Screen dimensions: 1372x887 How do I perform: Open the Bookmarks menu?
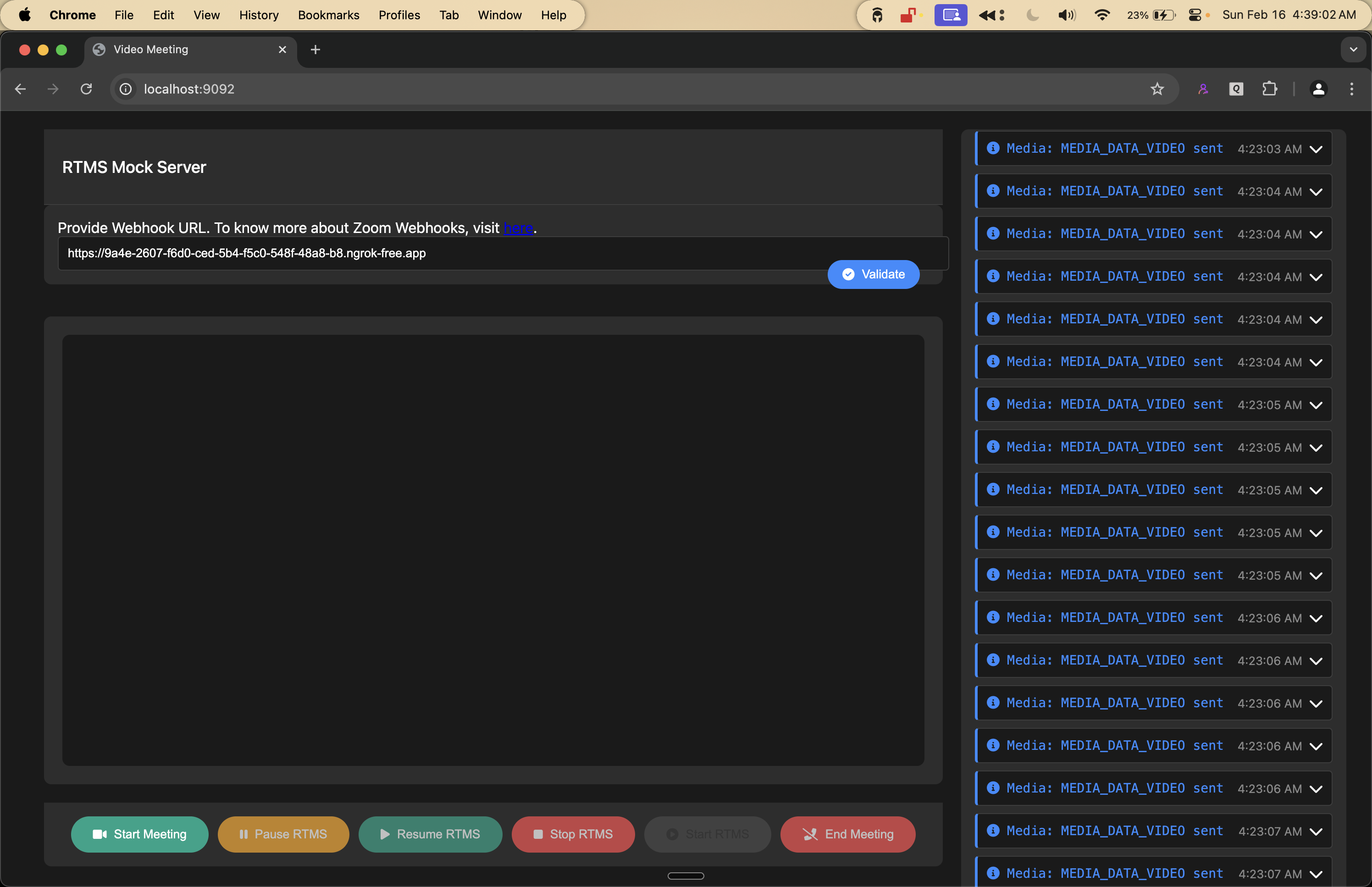pyautogui.click(x=328, y=15)
